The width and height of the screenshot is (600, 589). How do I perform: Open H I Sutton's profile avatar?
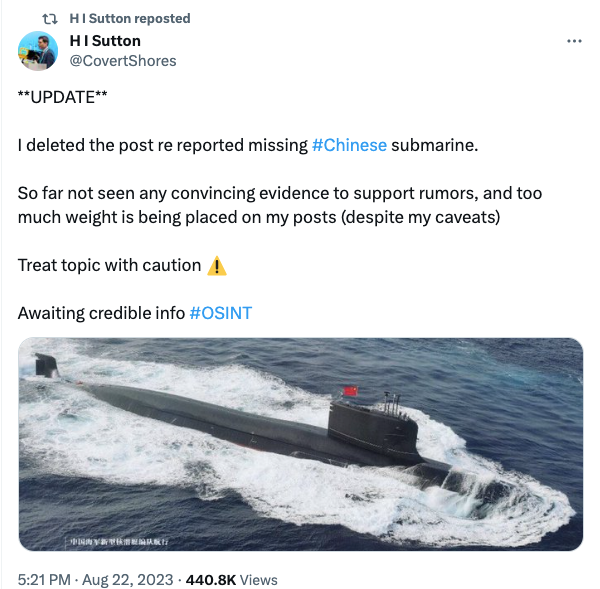point(39,51)
